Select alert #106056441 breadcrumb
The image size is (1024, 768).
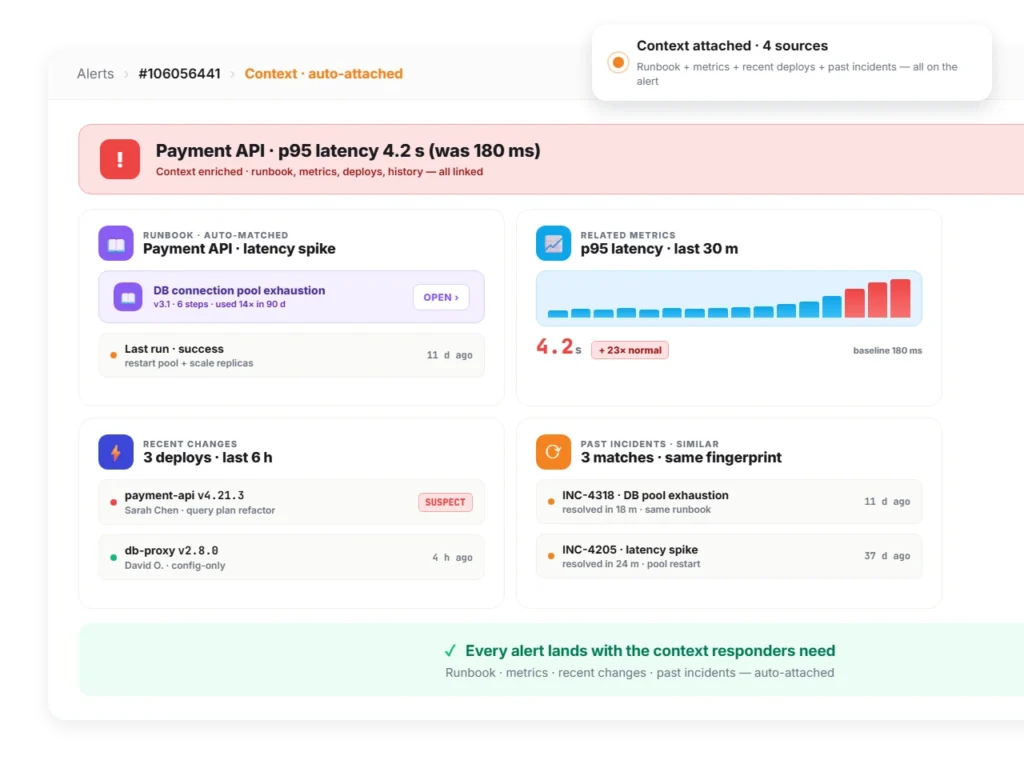click(x=180, y=74)
